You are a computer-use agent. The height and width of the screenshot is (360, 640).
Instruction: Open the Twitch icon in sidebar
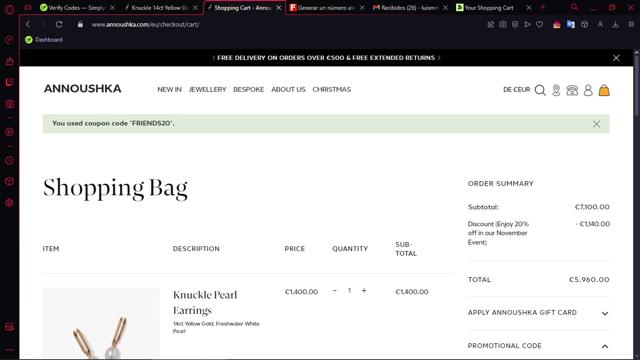9,82
